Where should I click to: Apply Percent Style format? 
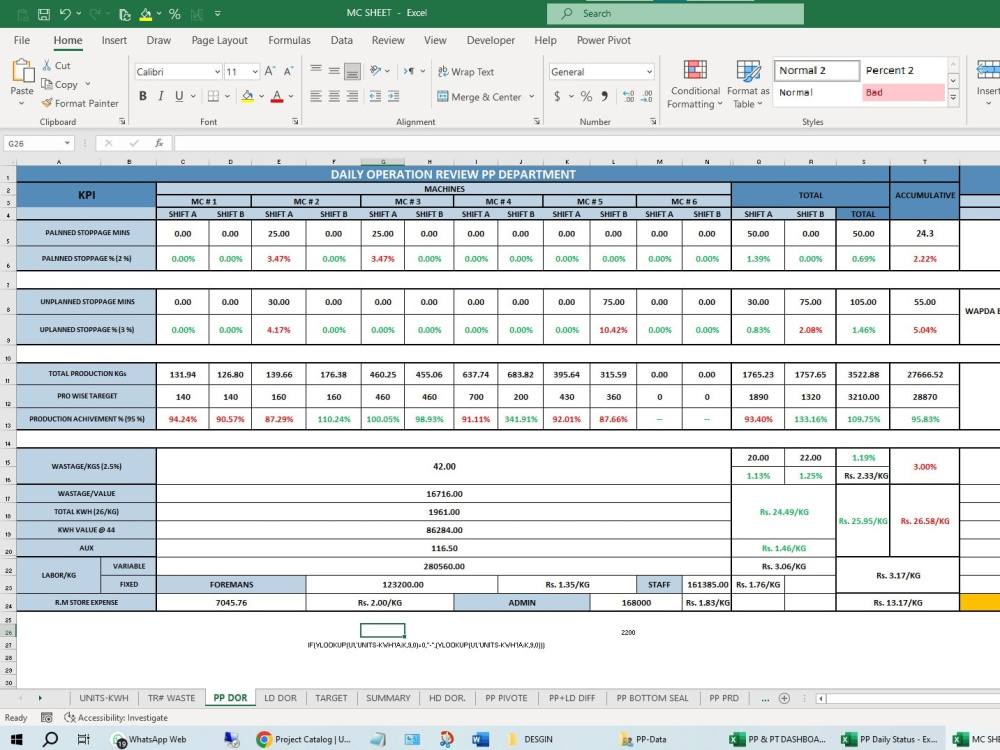pos(586,96)
